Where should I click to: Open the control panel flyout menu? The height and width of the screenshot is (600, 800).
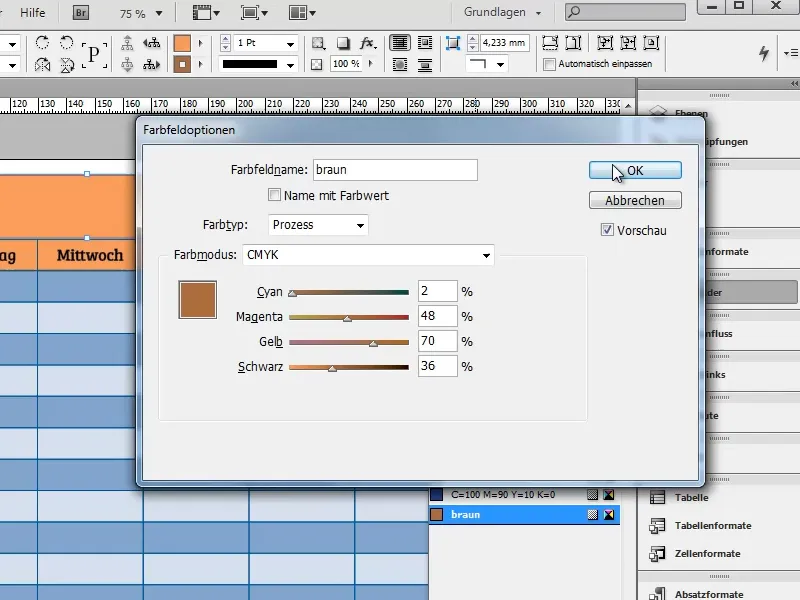[x=791, y=53]
